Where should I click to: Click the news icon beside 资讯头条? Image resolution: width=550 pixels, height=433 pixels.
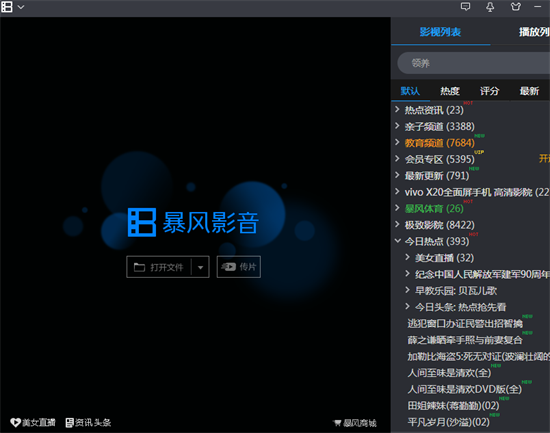point(69,422)
